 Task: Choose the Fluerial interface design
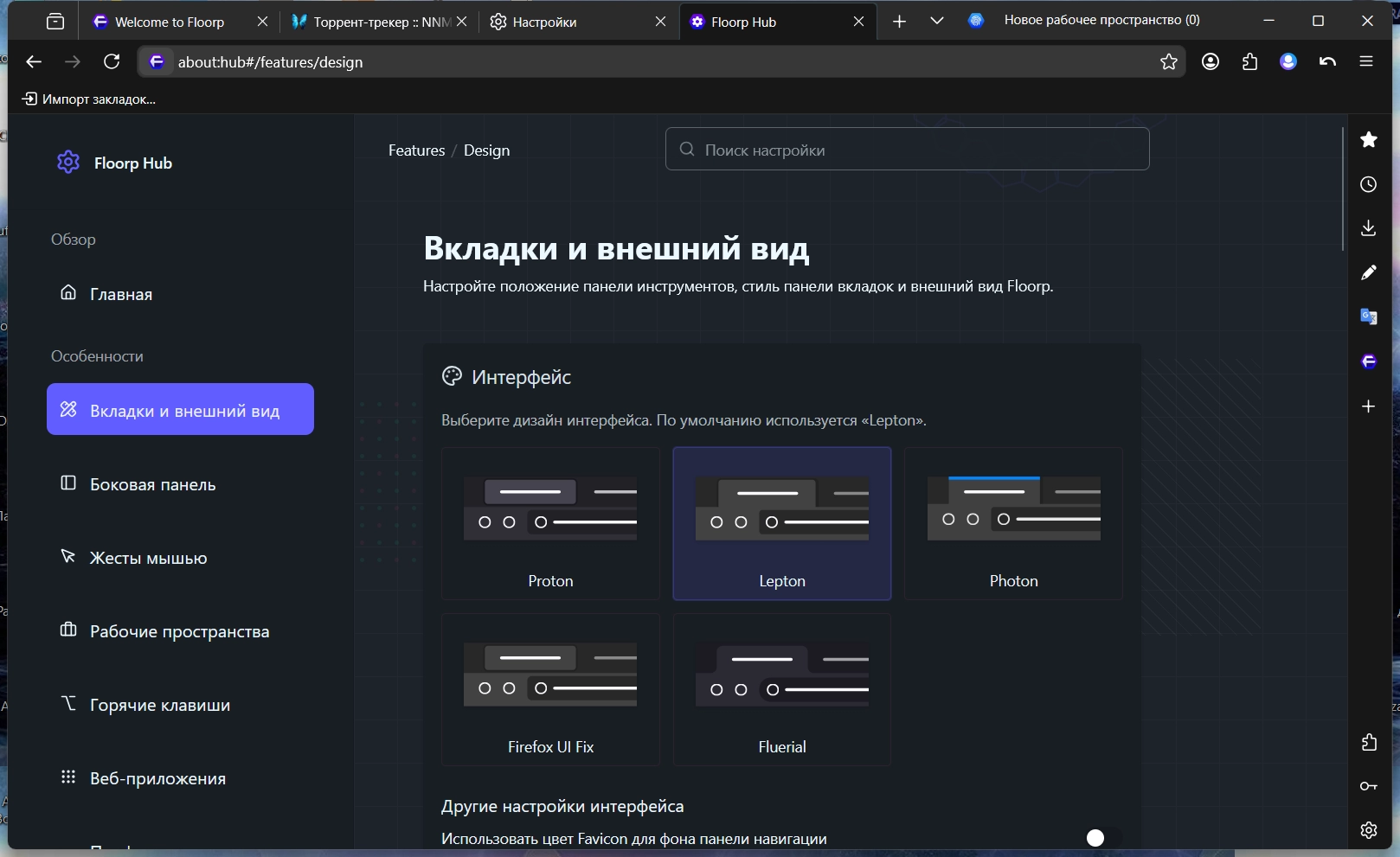point(781,689)
